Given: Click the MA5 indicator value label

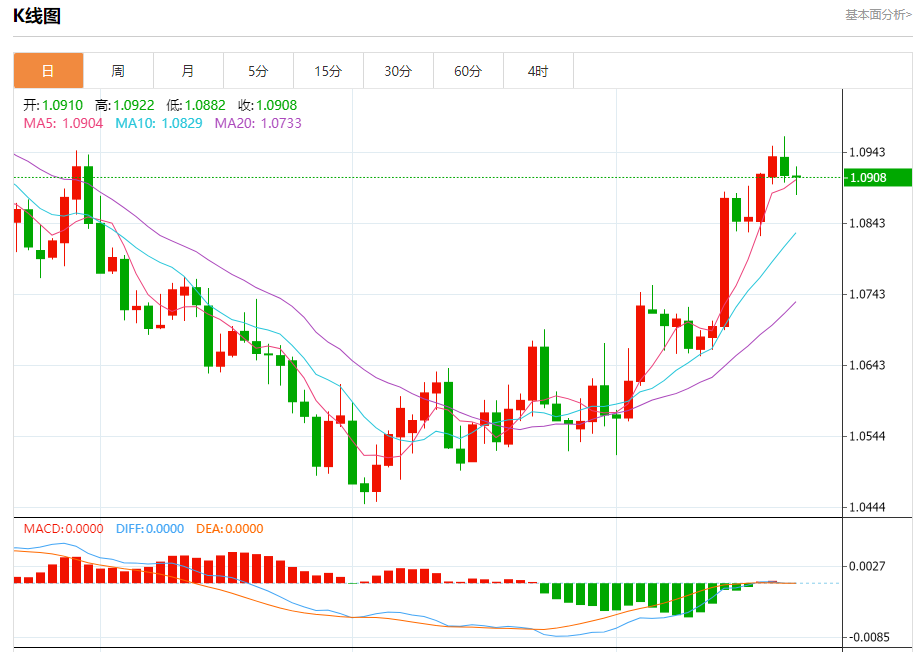Looking at the screenshot, I should tap(63, 123).
